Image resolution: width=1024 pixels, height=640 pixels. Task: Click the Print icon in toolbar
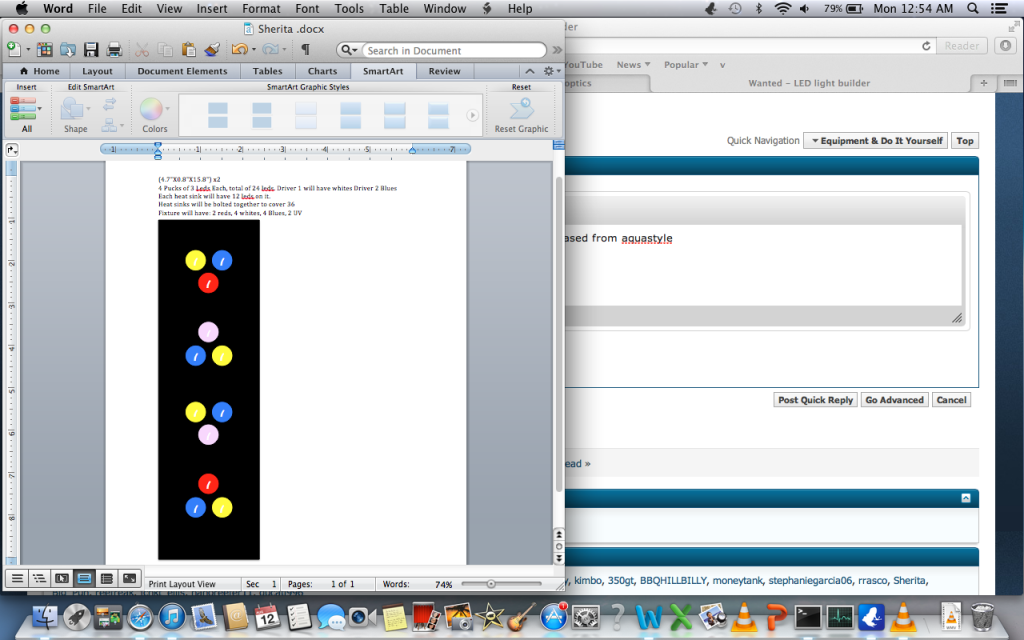pos(114,49)
